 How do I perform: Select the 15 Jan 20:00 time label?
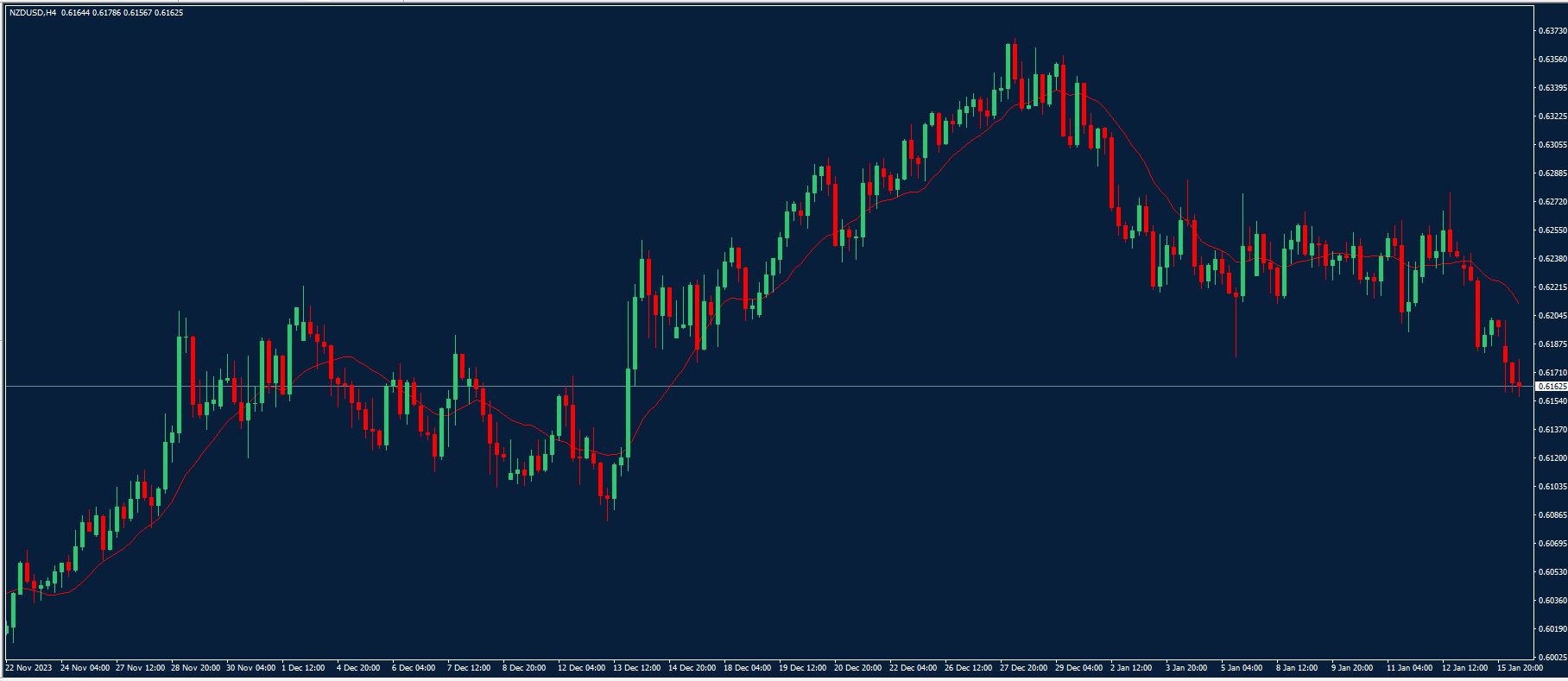click(1521, 668)
